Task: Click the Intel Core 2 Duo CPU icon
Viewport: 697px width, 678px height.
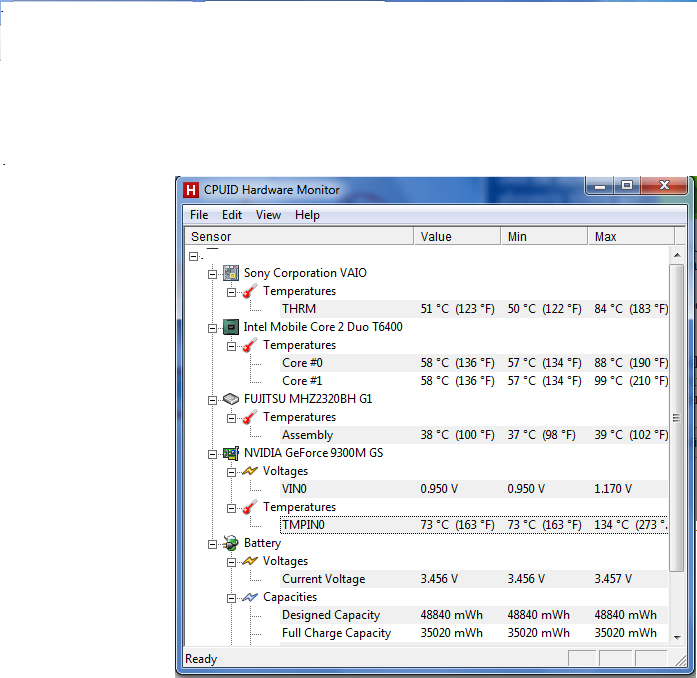Action: coord(230,327)
